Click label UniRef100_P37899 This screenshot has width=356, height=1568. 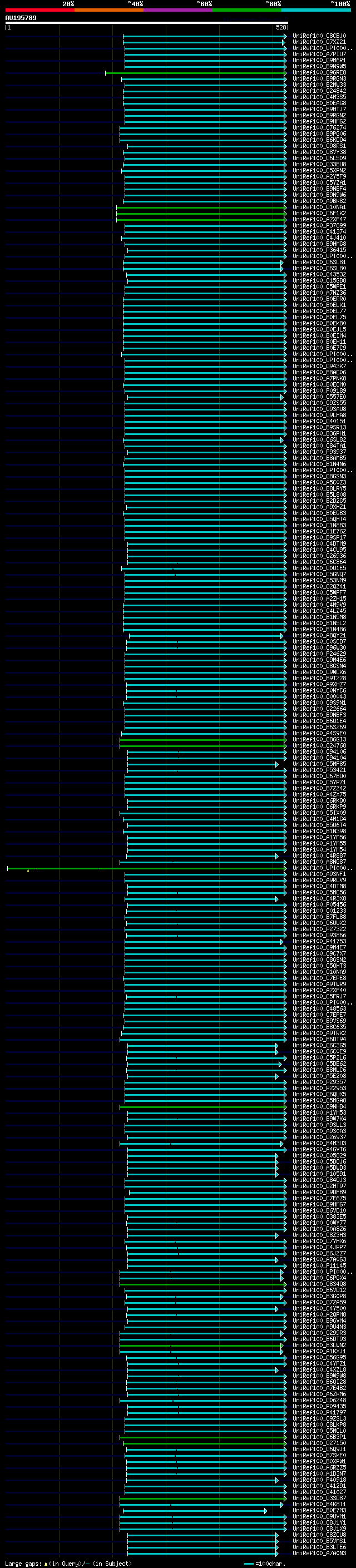(x=319, y=225)
